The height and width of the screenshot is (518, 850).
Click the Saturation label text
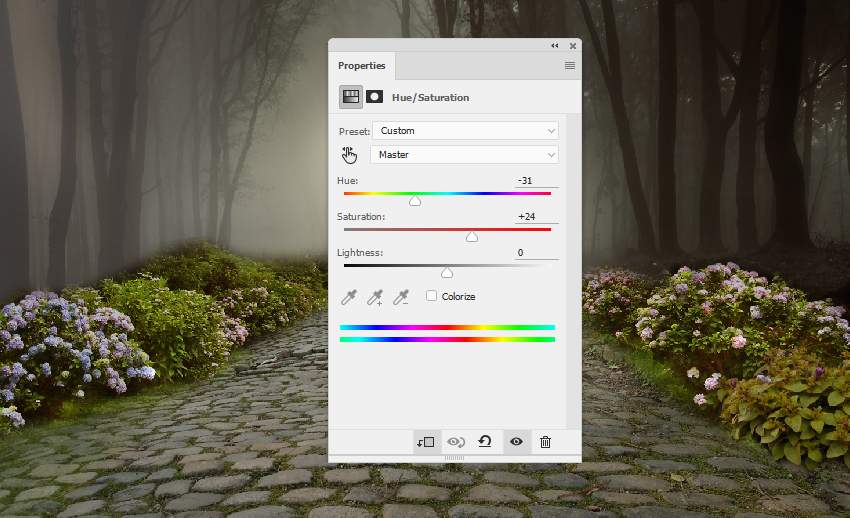click(x=361, y=217)
